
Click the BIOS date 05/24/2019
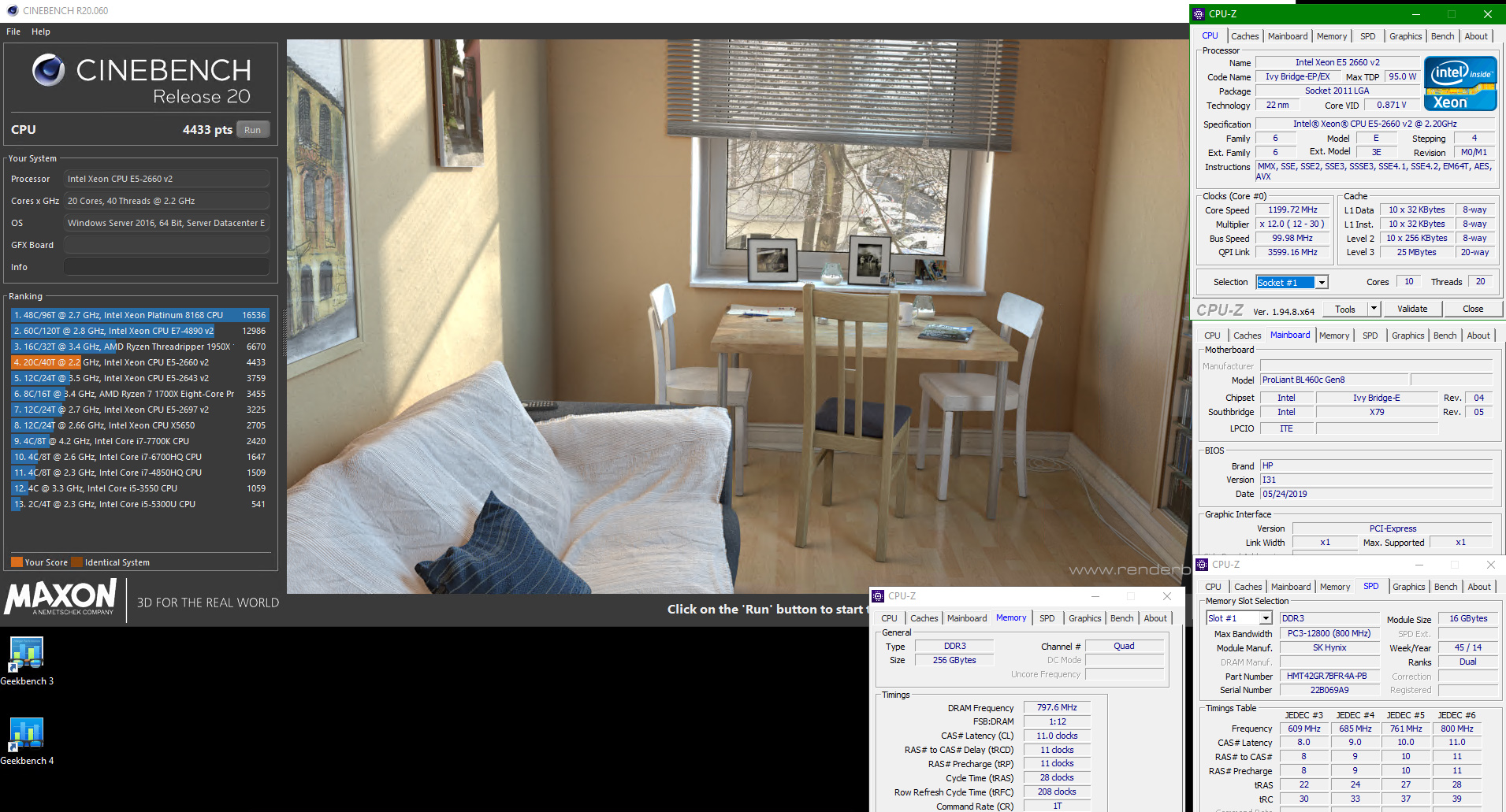click(x=1376, y=494)
